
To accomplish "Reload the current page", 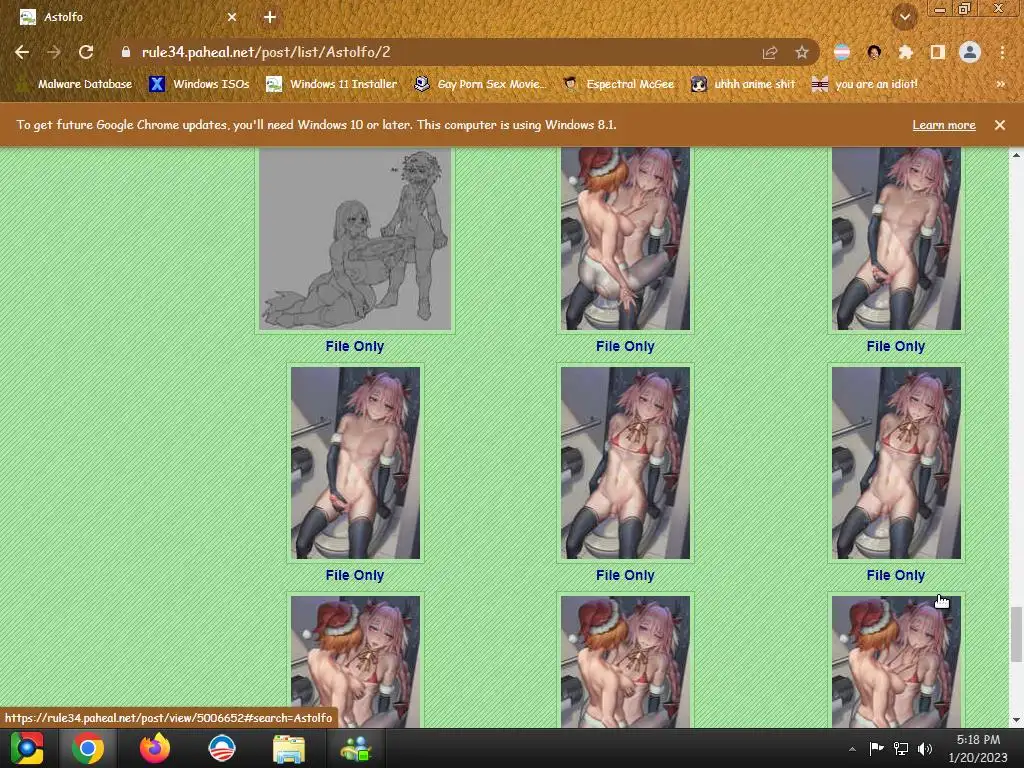I will pos(86,52).
